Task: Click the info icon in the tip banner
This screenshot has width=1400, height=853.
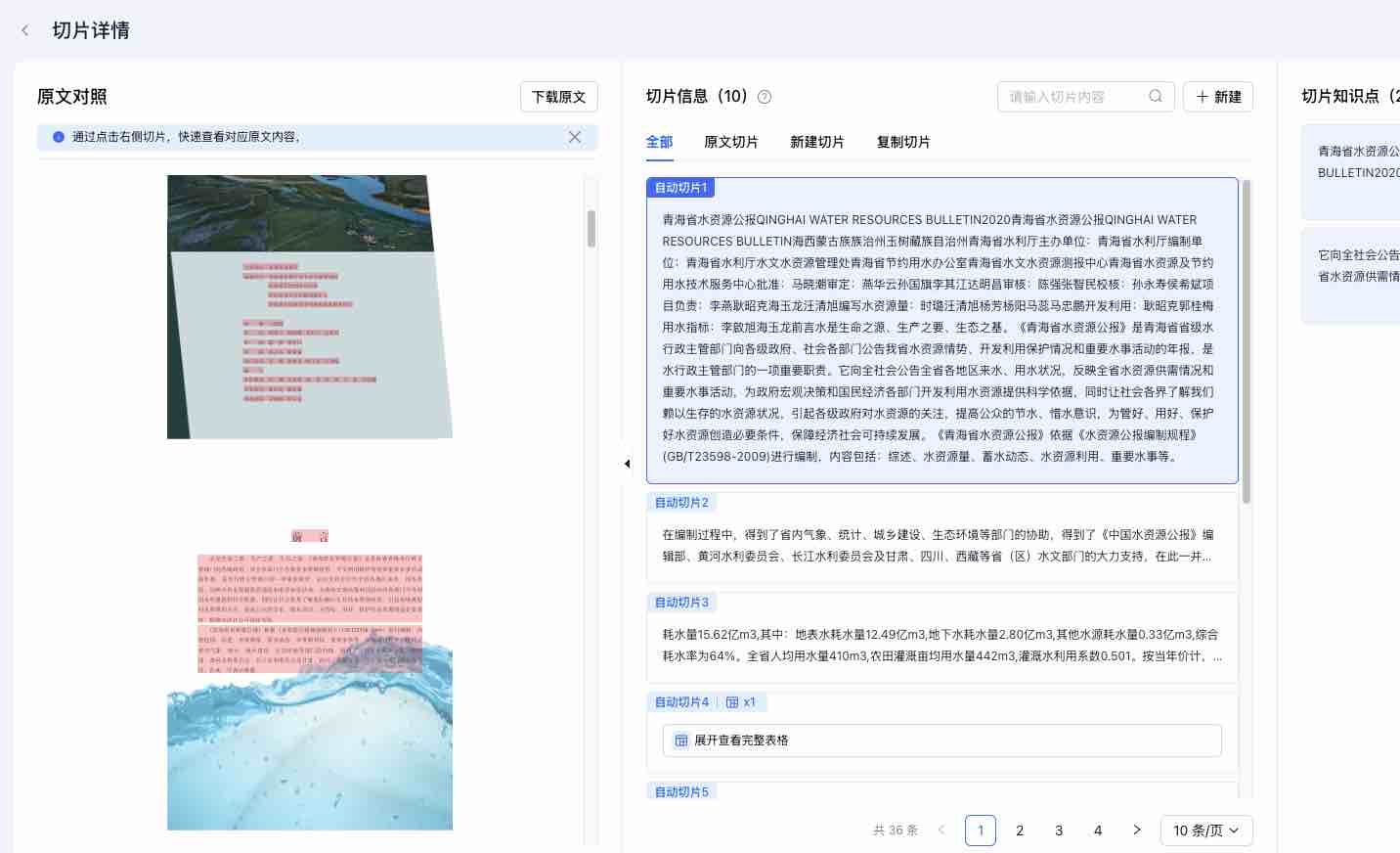Action: click(x=59, y=137)
